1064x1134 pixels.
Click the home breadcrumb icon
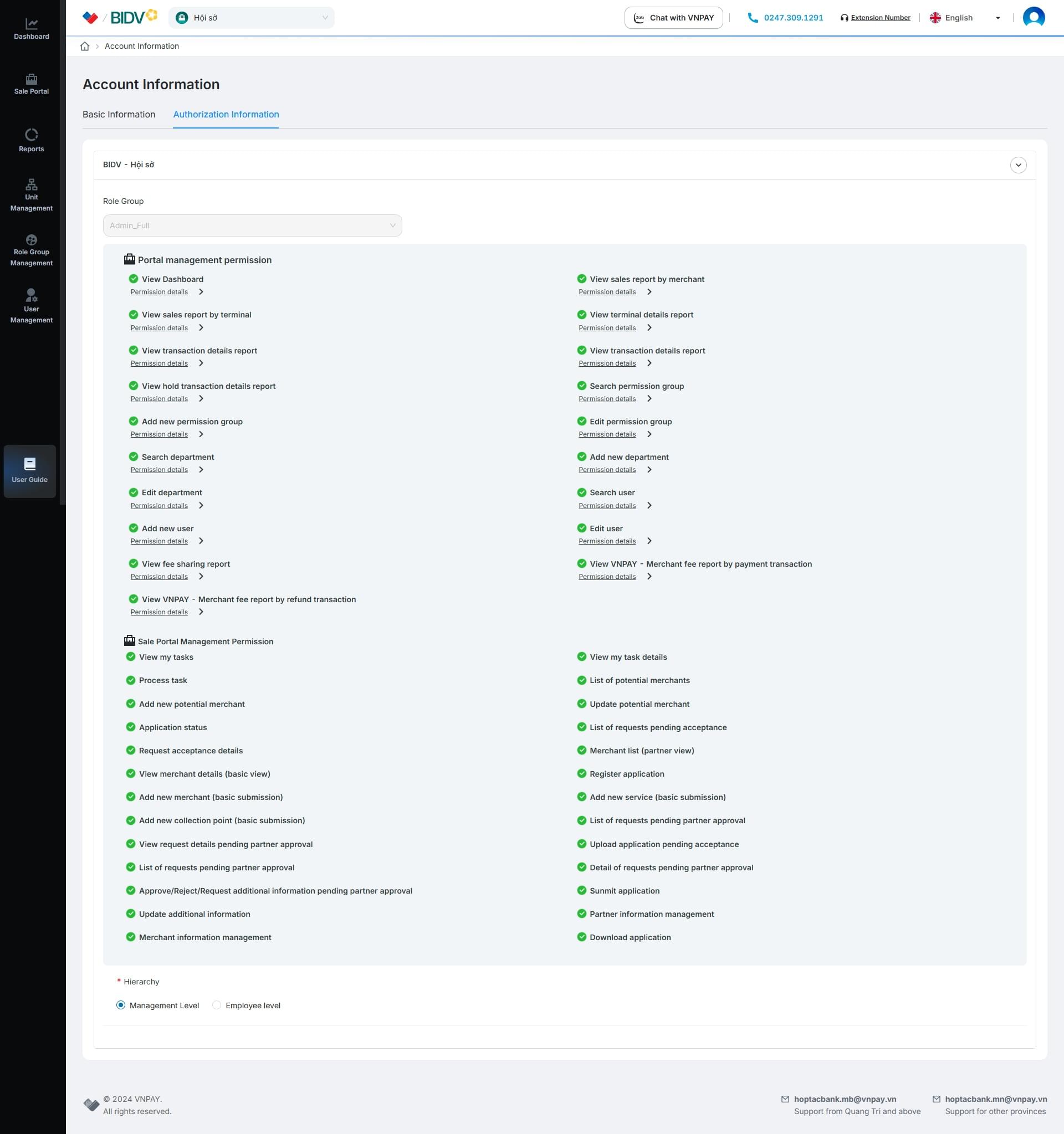click(x=85, y=46)
